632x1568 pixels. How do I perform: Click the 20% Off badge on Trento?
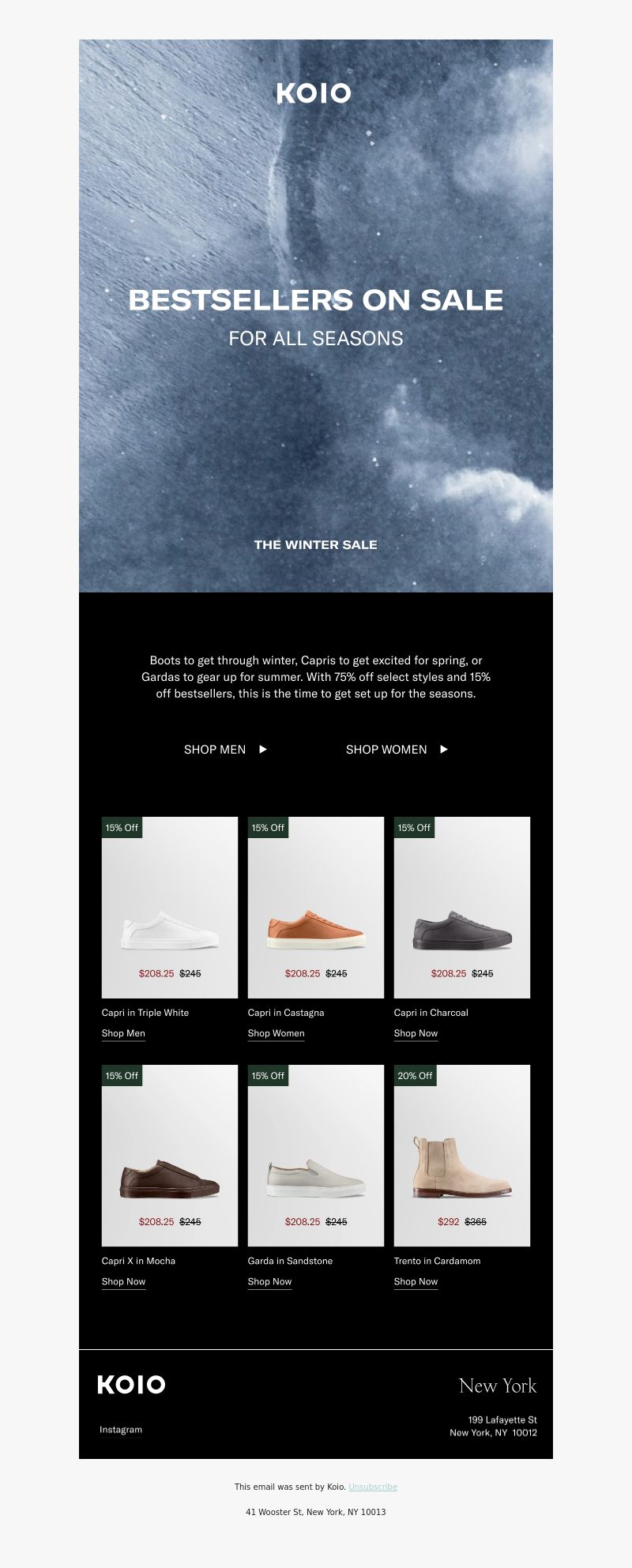point(415,1076)
